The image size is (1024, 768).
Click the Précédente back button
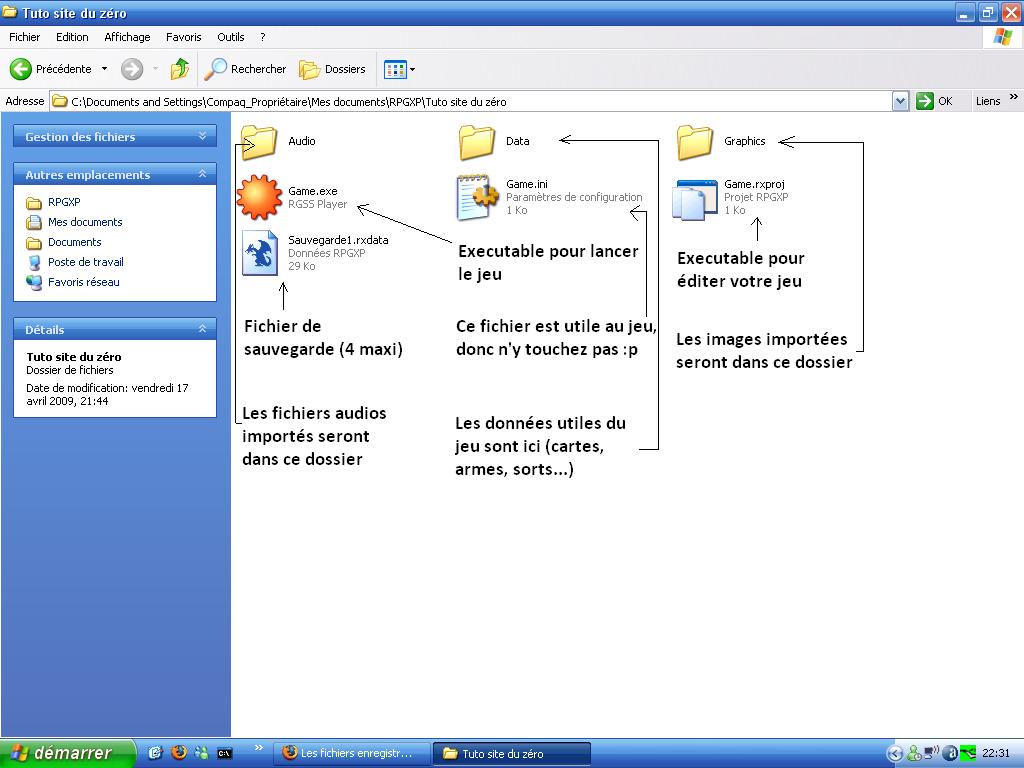[x=50, y=69]
